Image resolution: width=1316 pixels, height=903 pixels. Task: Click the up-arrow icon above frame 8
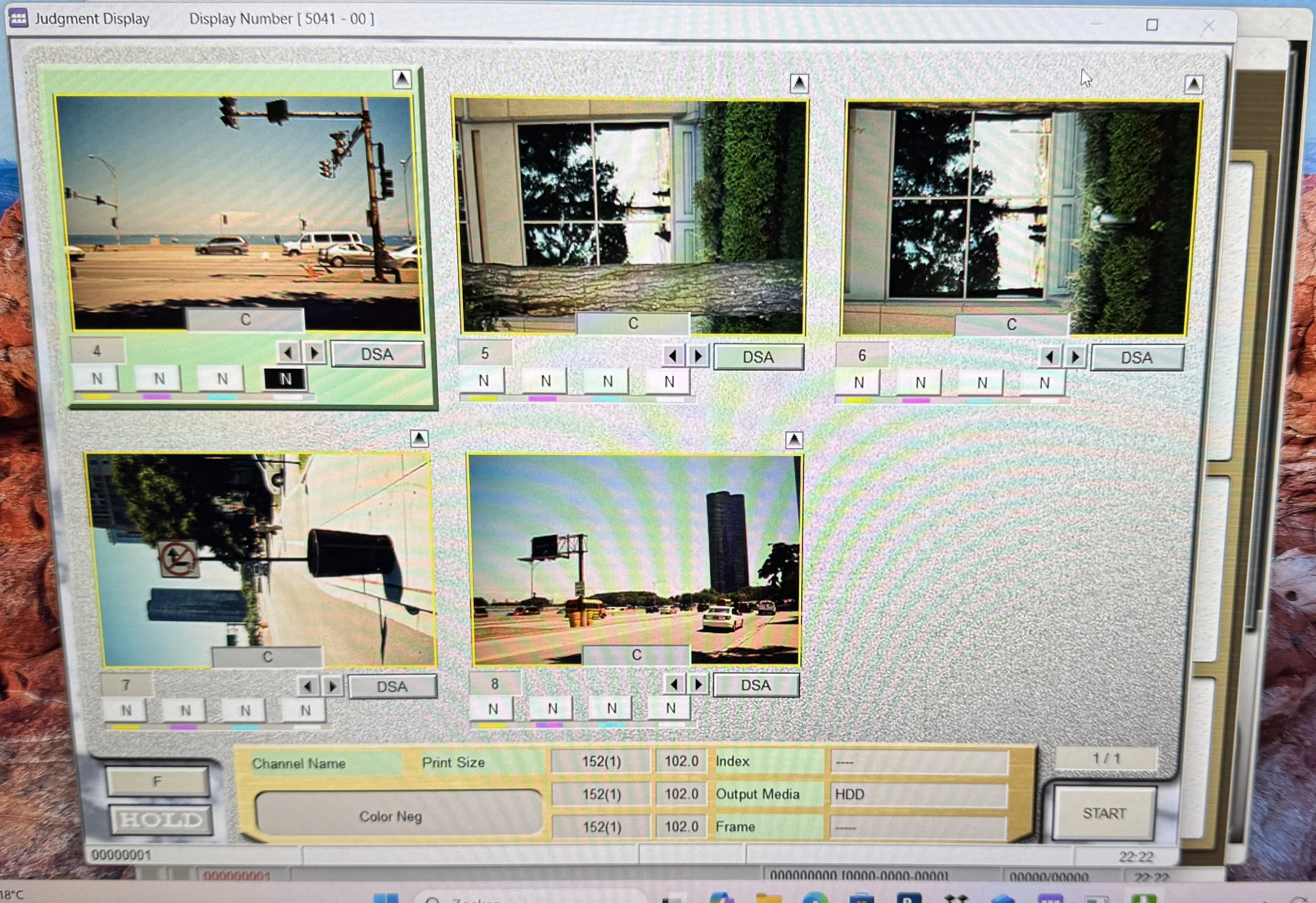pyautogui.click(x=794, y=440)
